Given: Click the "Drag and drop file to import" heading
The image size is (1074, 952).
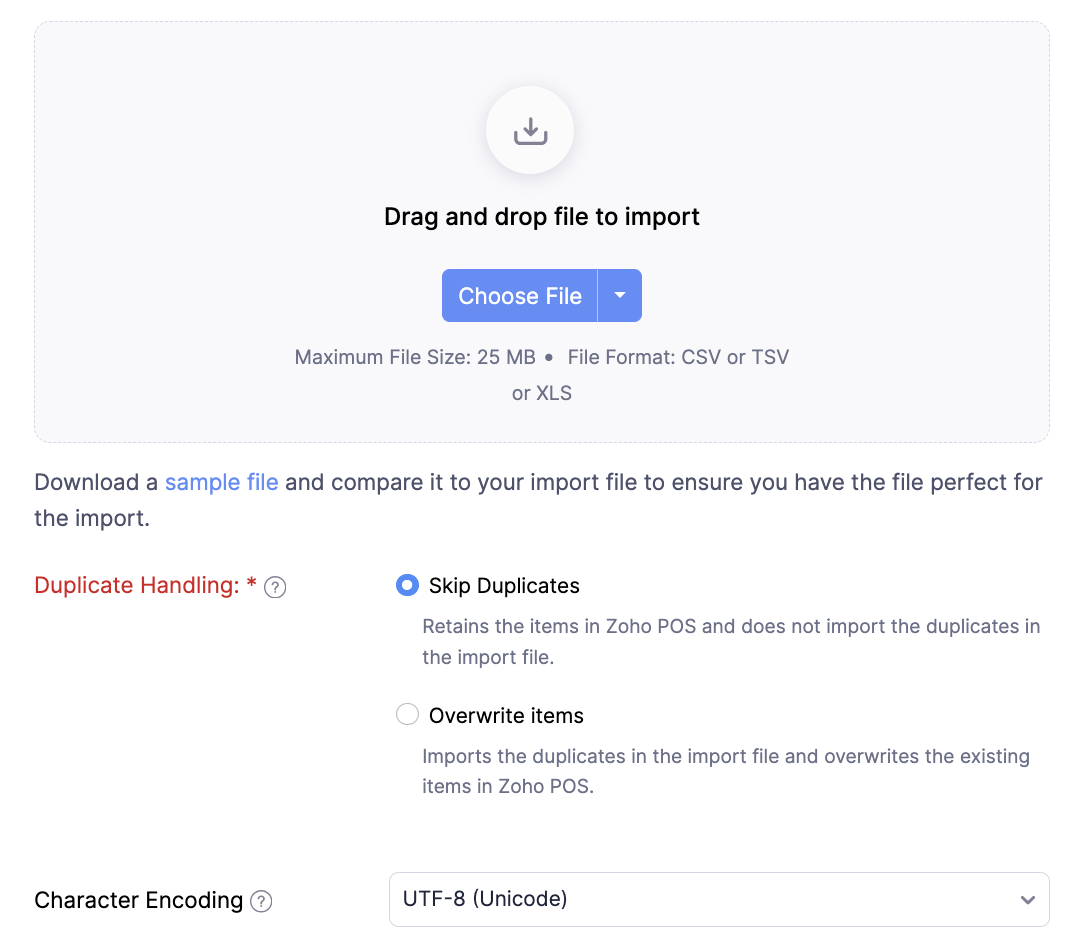Looking at the screenshot, I should point(542,217).
